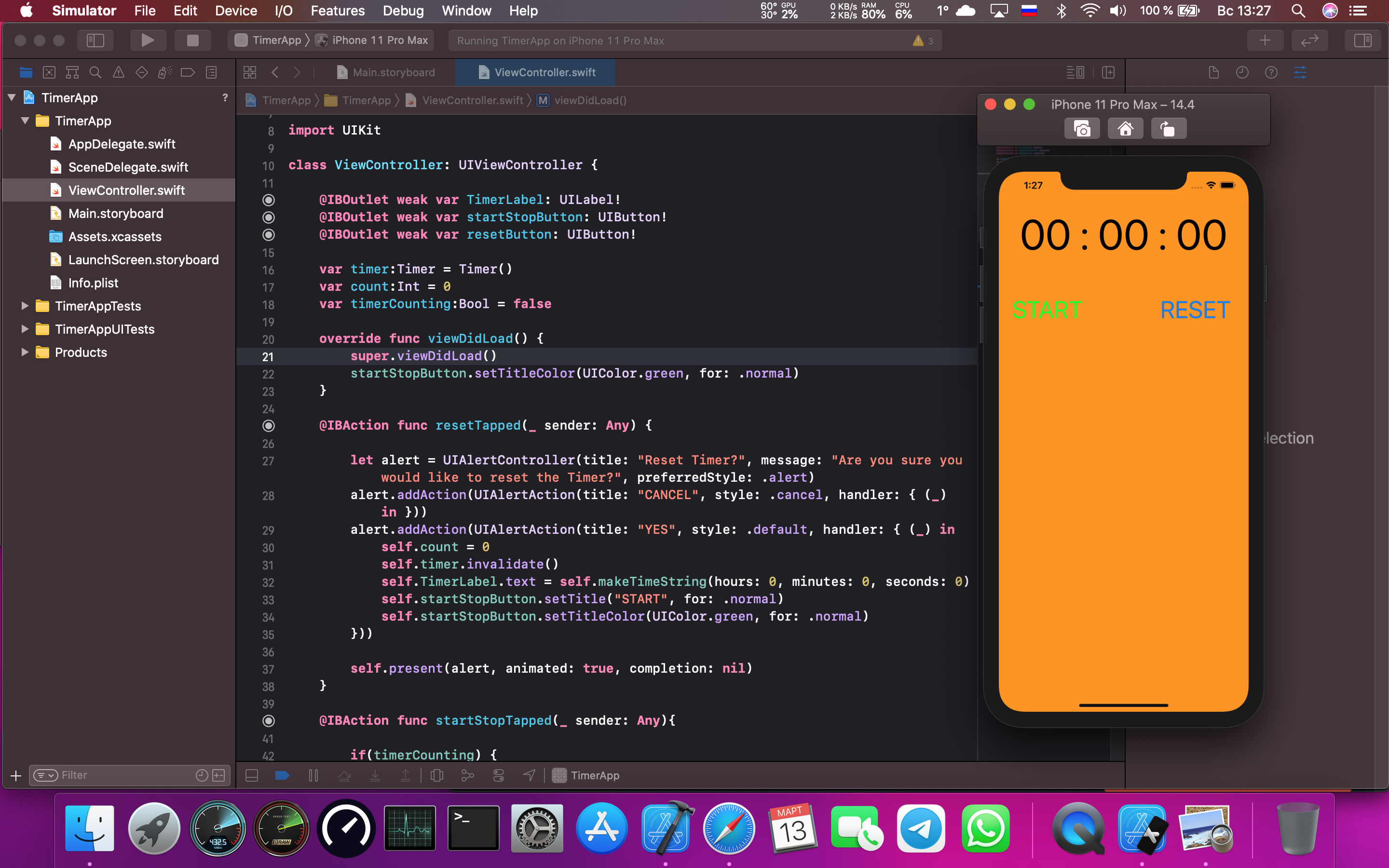Capture the view hierarchy in the debug bar
1389x868 pixels.
tap(437, 775)
